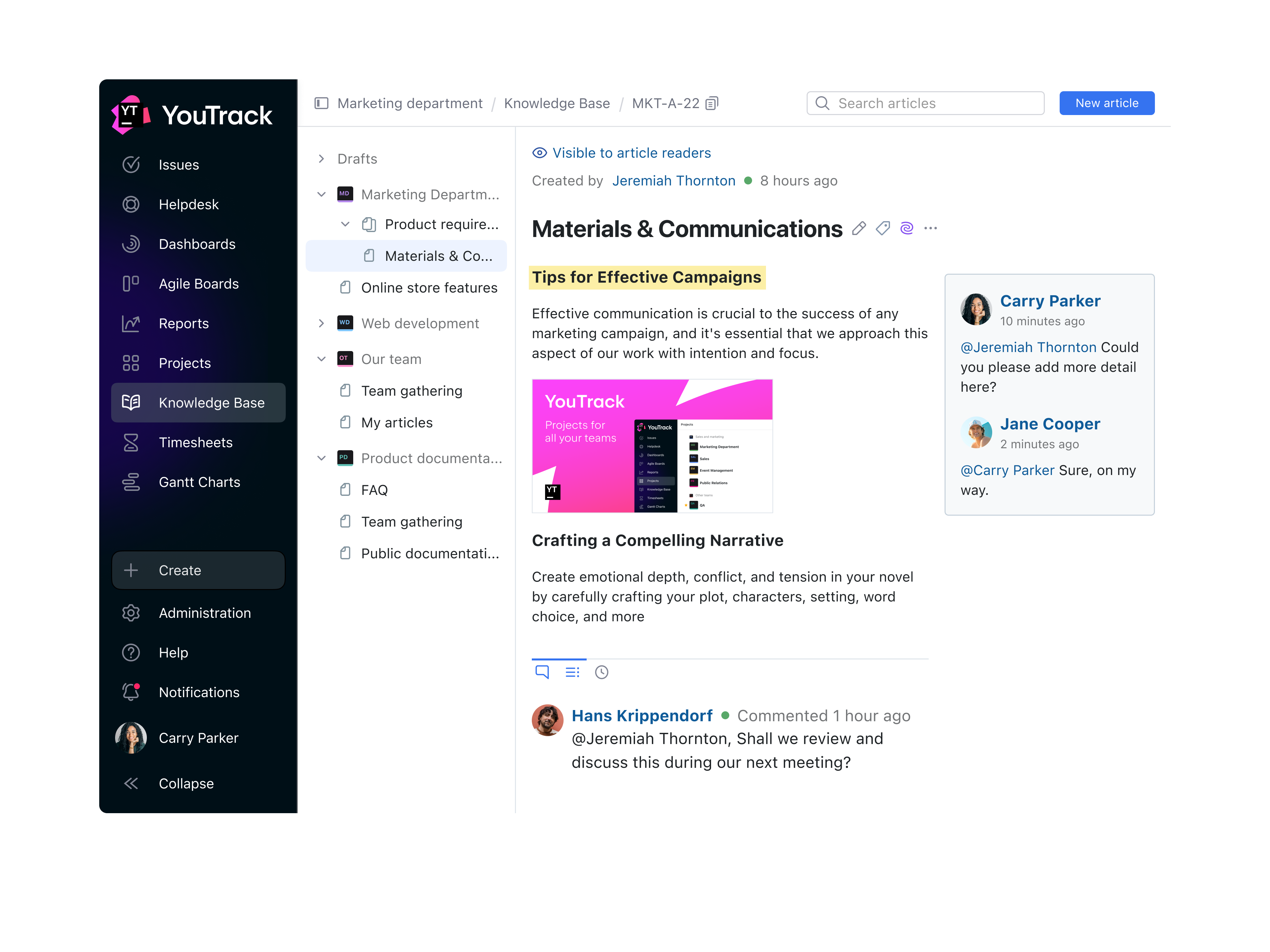The image size is (1270, 952).
Task: Open the Timesheets sidebar icon
Action: coord(131,442)
